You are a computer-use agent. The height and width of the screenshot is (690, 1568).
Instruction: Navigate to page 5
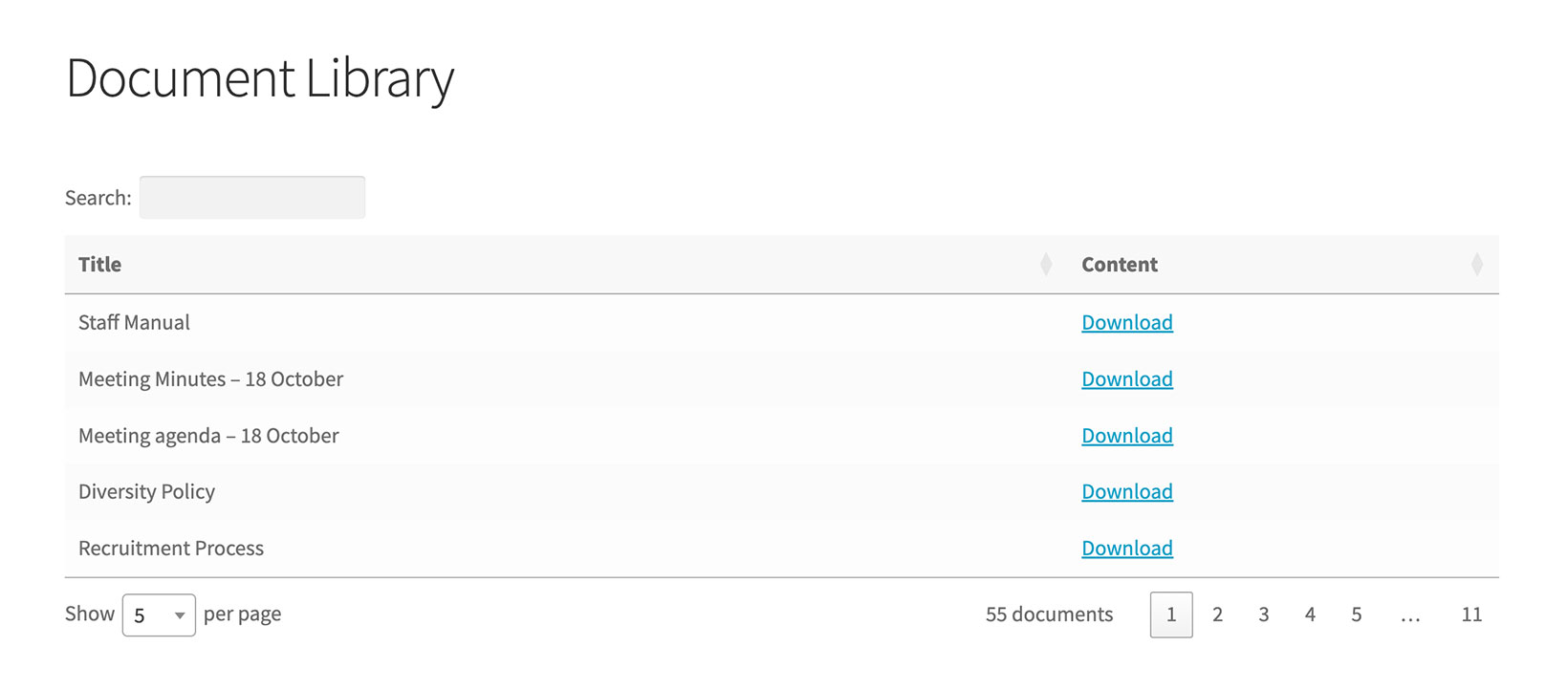1357,615
